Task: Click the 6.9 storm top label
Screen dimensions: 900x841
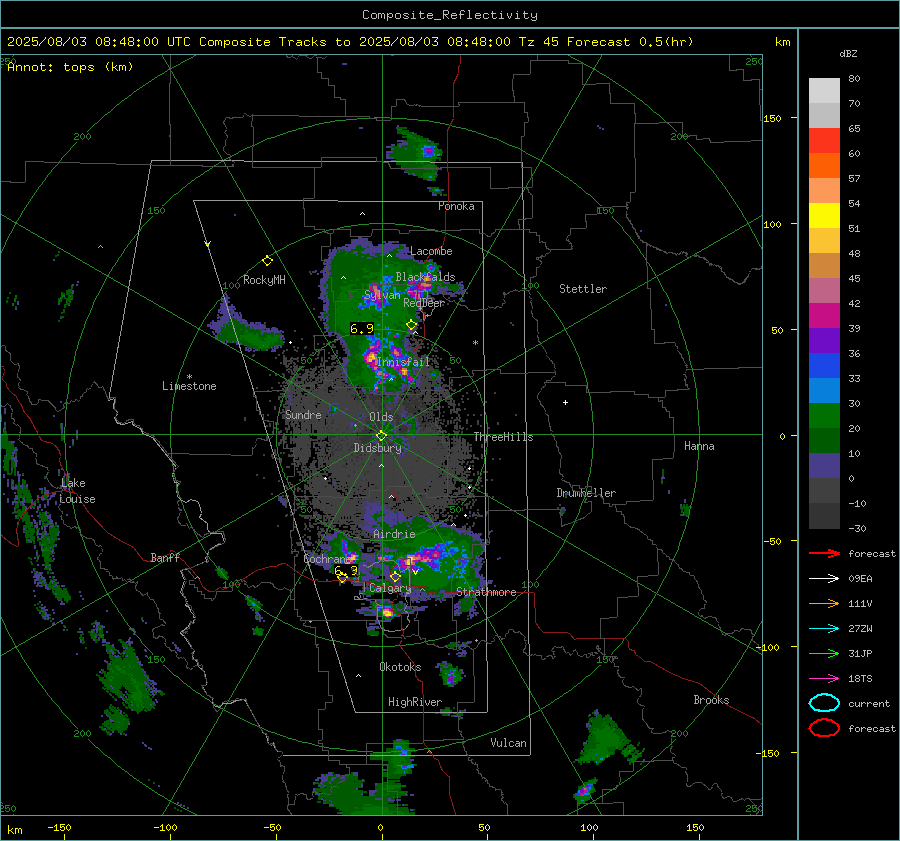Action: tap(362, 328)
